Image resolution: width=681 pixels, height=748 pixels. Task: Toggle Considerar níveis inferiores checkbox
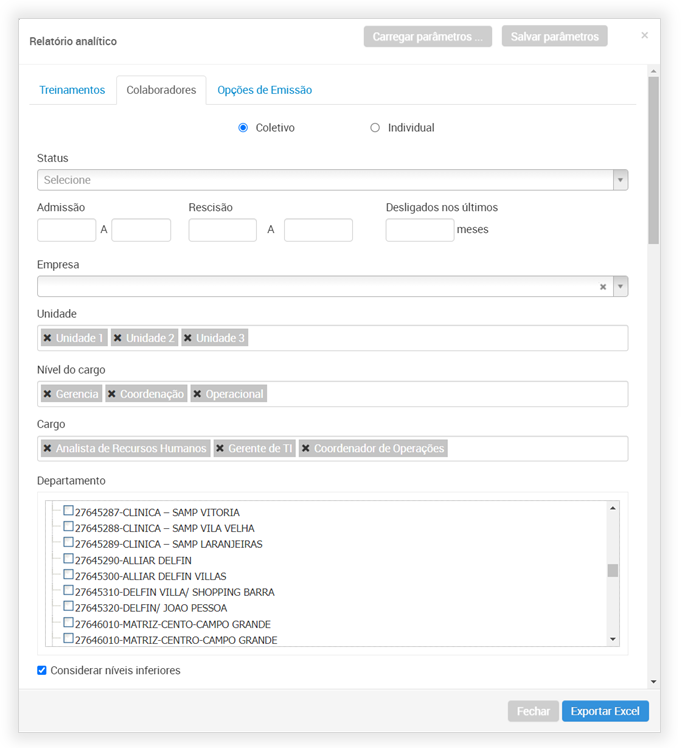pyautogui.click(x=42, y=670)
